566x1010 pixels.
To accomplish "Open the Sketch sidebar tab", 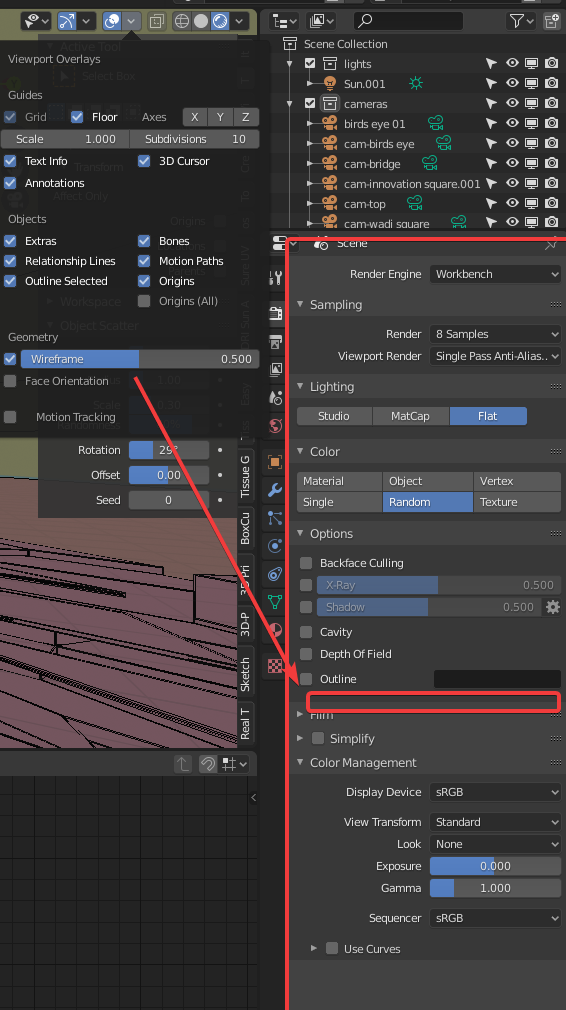I will (245, 674).
